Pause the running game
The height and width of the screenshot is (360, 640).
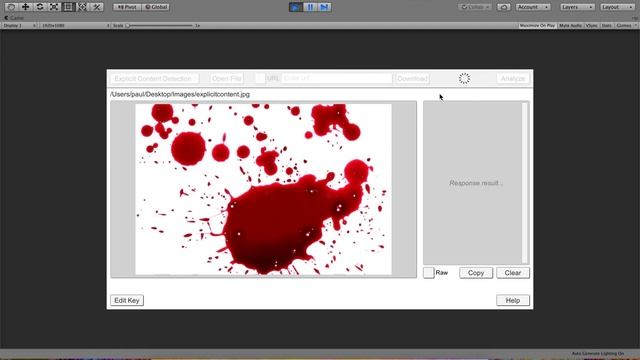pos(310,7)
